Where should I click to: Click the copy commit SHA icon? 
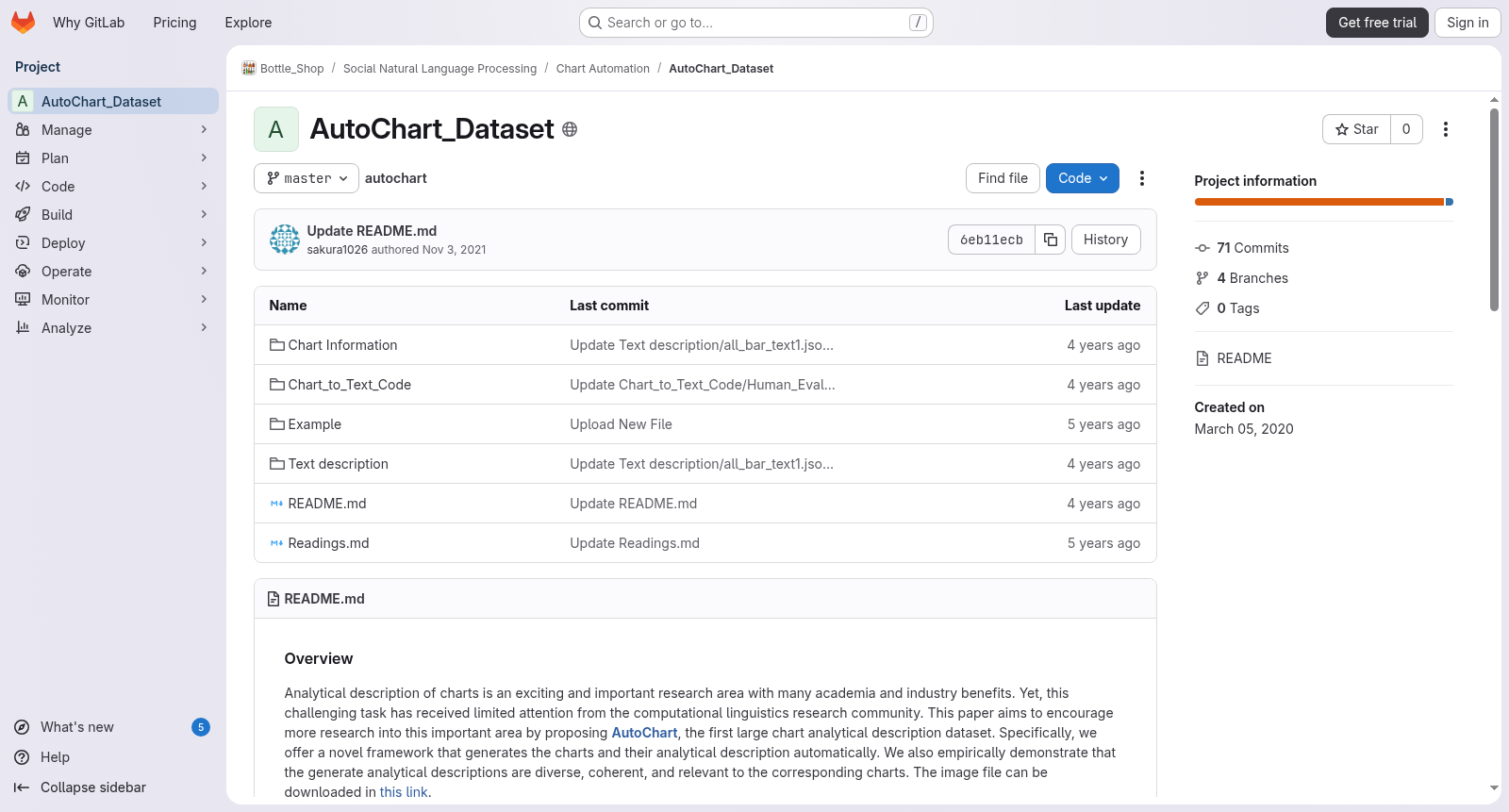pos(1051,240)
